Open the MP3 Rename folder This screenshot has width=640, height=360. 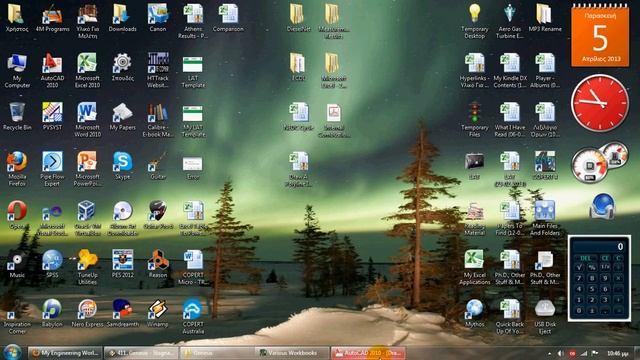click(544, 18)
